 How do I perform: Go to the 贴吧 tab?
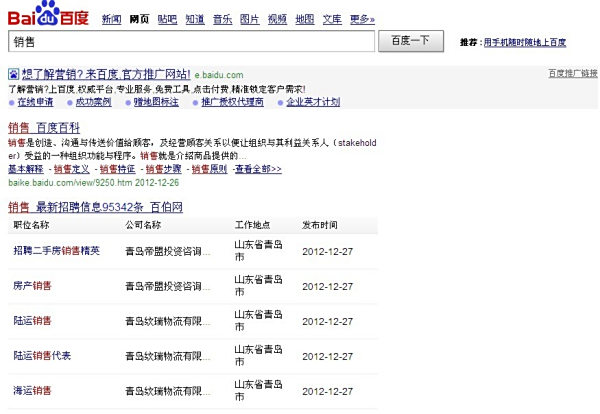(167, 19)
